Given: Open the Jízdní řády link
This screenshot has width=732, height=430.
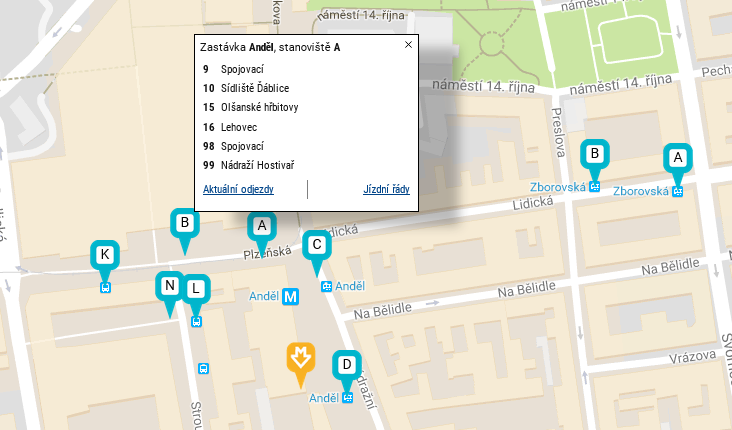Looking at the screenshot, I should (x=386, y=189).
